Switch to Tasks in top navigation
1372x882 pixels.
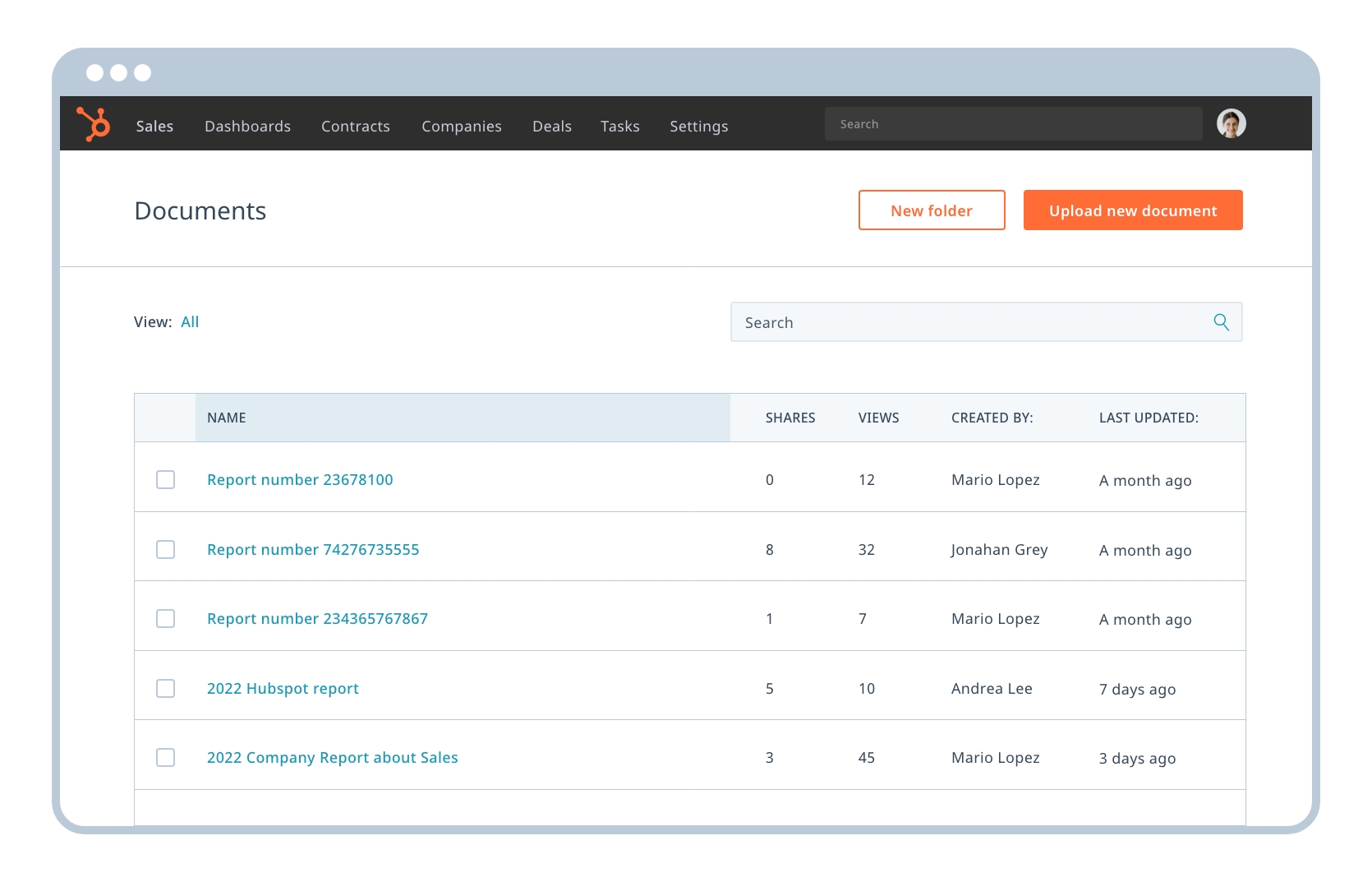click(619, 126)
